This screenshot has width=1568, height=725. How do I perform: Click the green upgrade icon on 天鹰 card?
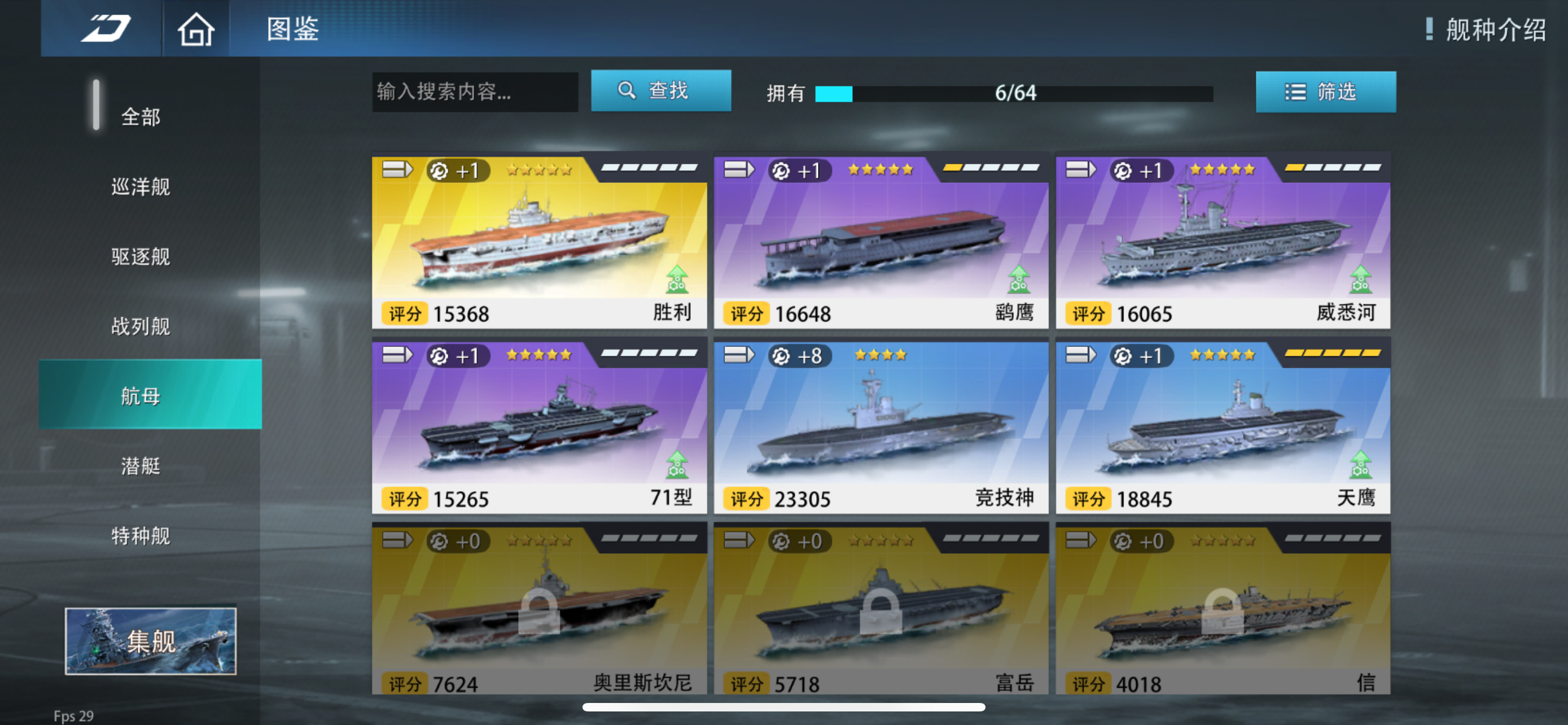click(1360, 465)
